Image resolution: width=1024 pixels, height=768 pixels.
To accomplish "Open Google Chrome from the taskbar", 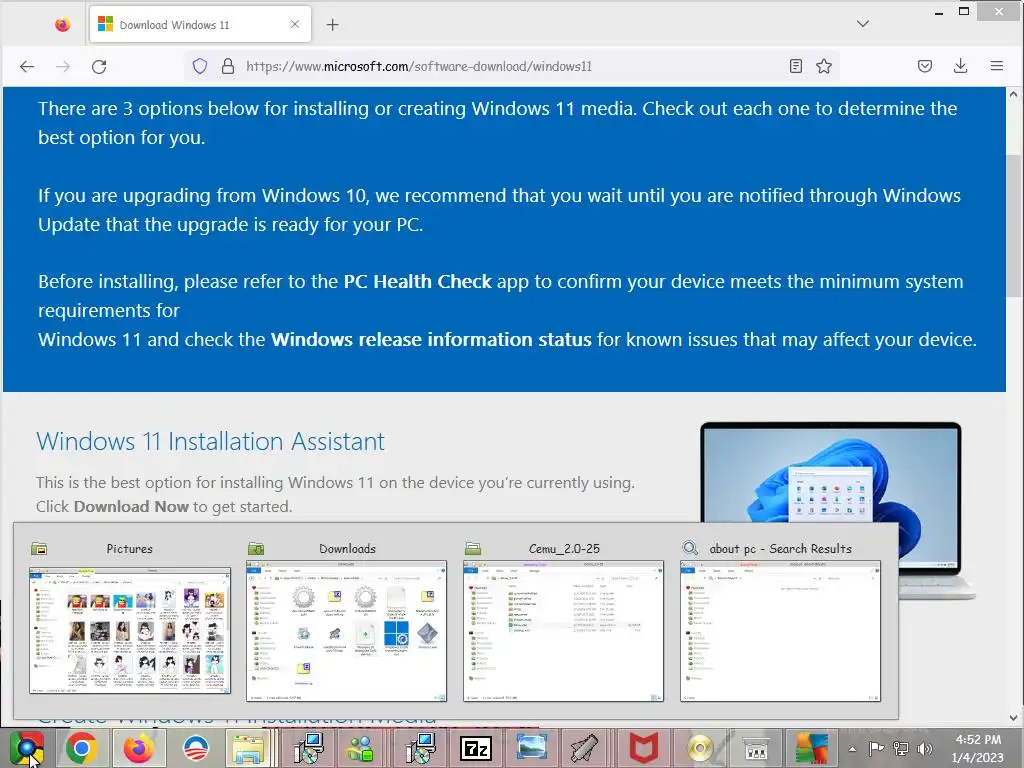I will point(82,748).
